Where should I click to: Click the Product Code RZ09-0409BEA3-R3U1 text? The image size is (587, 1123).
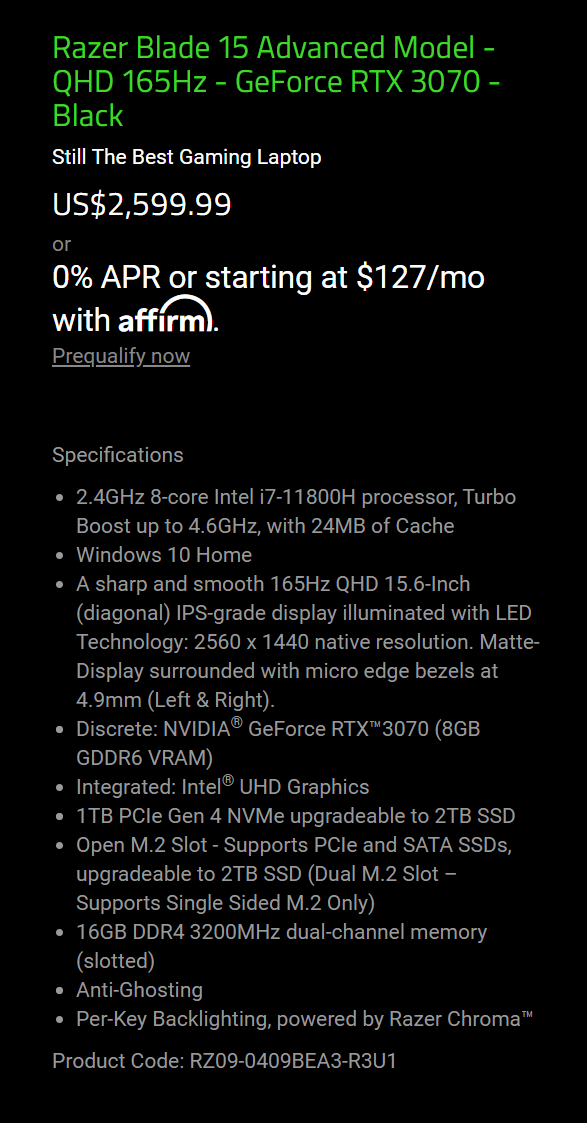point(224,1061)
